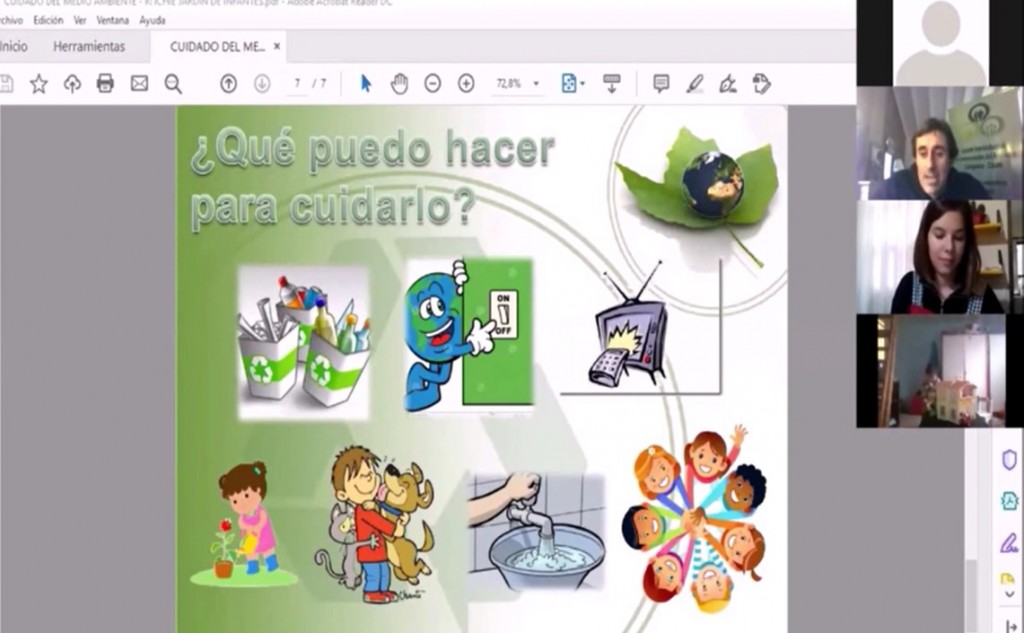The width and height of the screenshot is (1024, 633).
Task: Open the 72,8% zoom level dropdown
Action: pyautogui.click(x=518, y=84)
